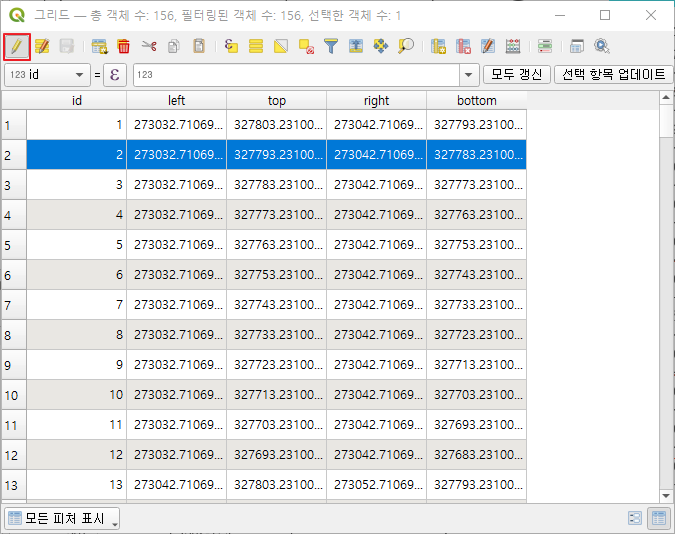
Task: Click the 123 expression input field
Action: pyautogui.click(x=296, y=75)
